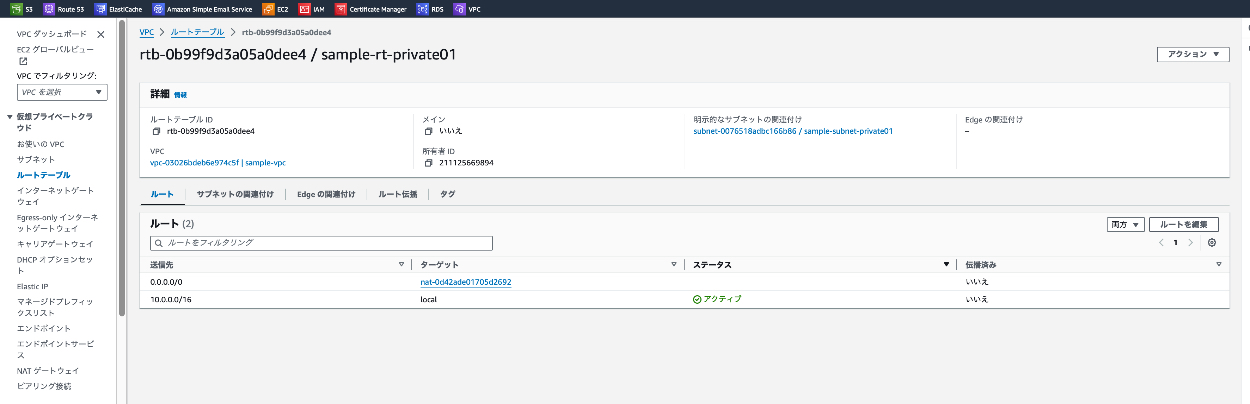Copy the owner ID 211125669894
Screen dimensions: 1250x404
pos(428,162)
